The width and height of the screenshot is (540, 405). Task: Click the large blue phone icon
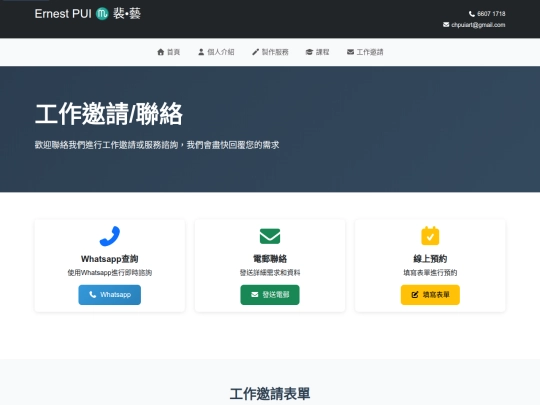(110, 236)
